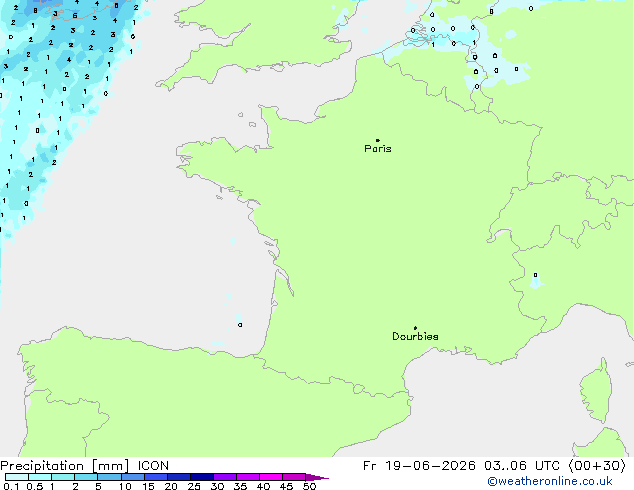
Task: Click the '50' legend scale value
Action: coord(310,486)
